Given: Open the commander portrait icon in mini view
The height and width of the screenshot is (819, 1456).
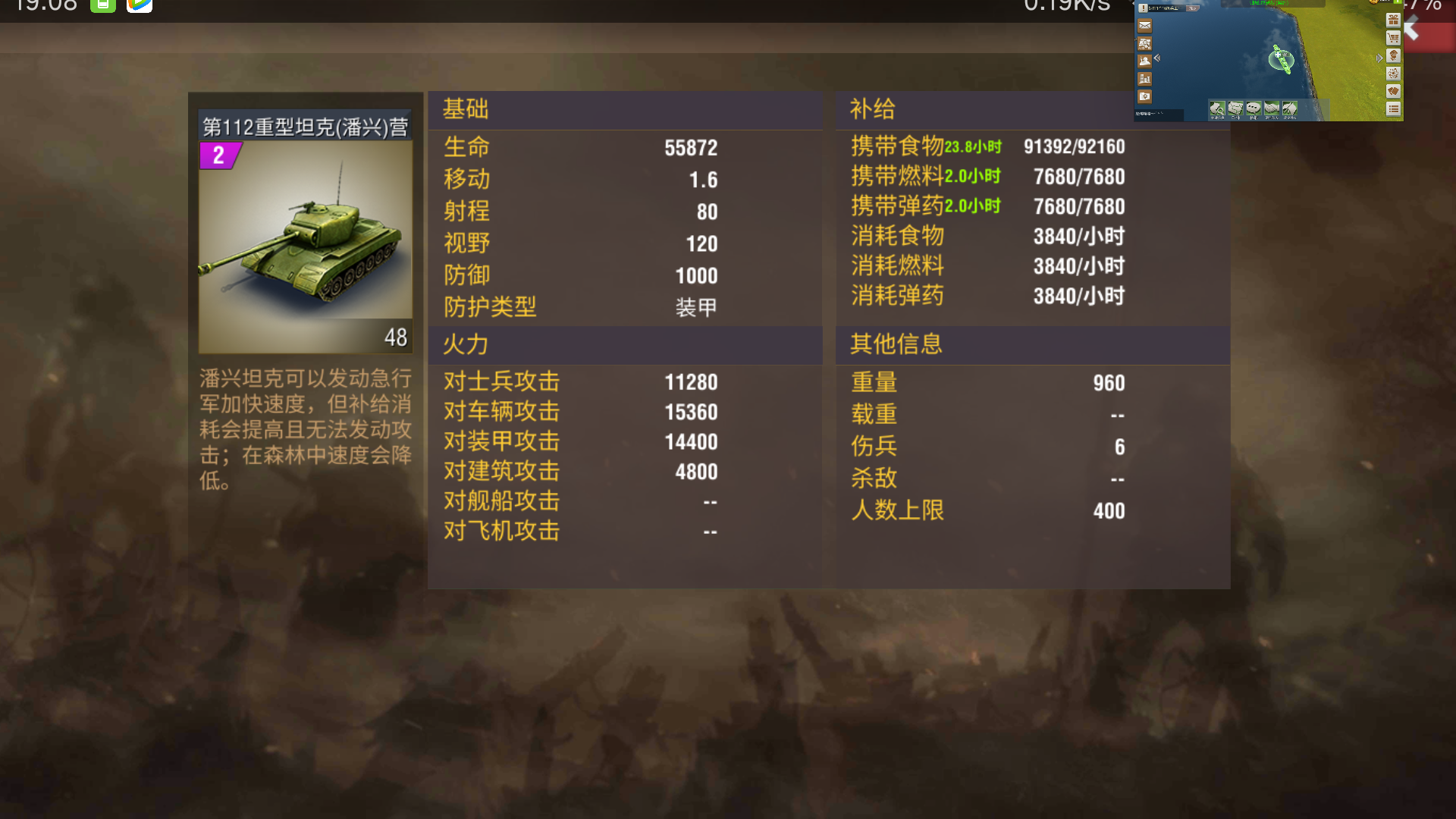Looking at the screenshot, I should [1393, 56].
